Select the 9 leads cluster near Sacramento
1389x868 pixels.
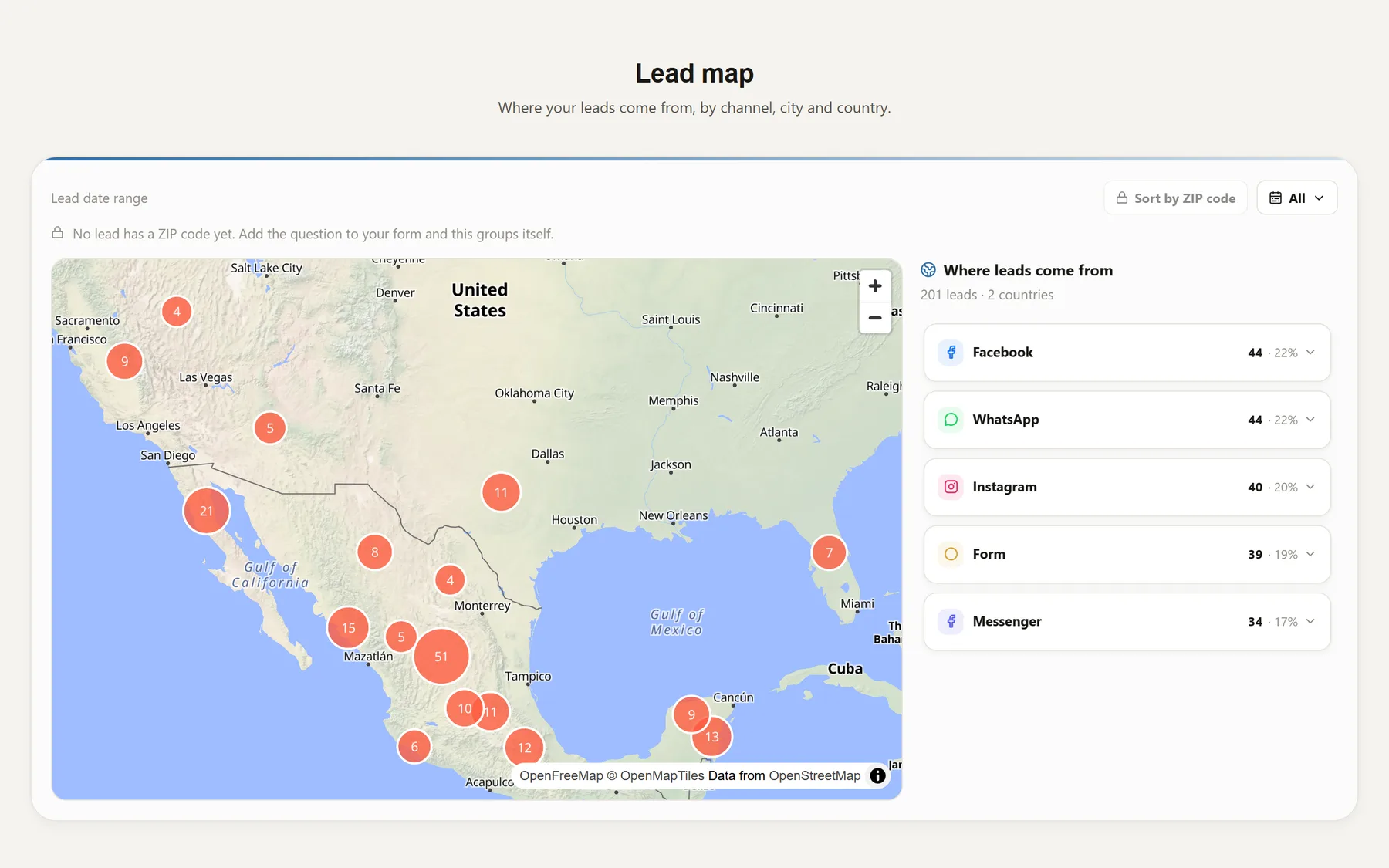point(124,361)
